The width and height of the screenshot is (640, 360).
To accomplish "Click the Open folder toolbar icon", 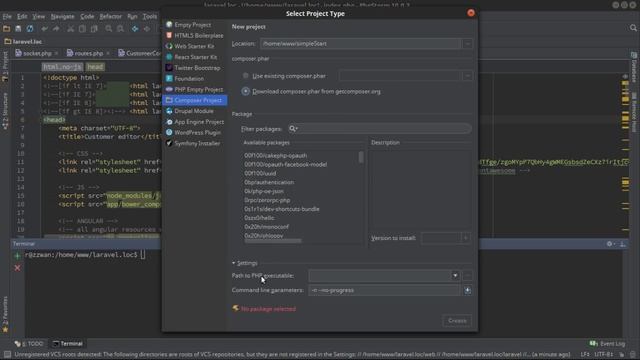I will [x=6, y=29].
